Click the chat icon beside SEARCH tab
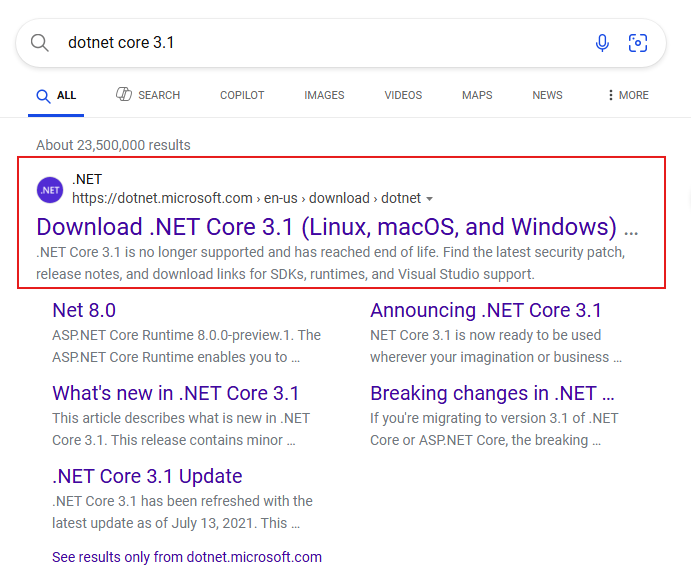This screenshot has height=569, width=691. (124, 94)
